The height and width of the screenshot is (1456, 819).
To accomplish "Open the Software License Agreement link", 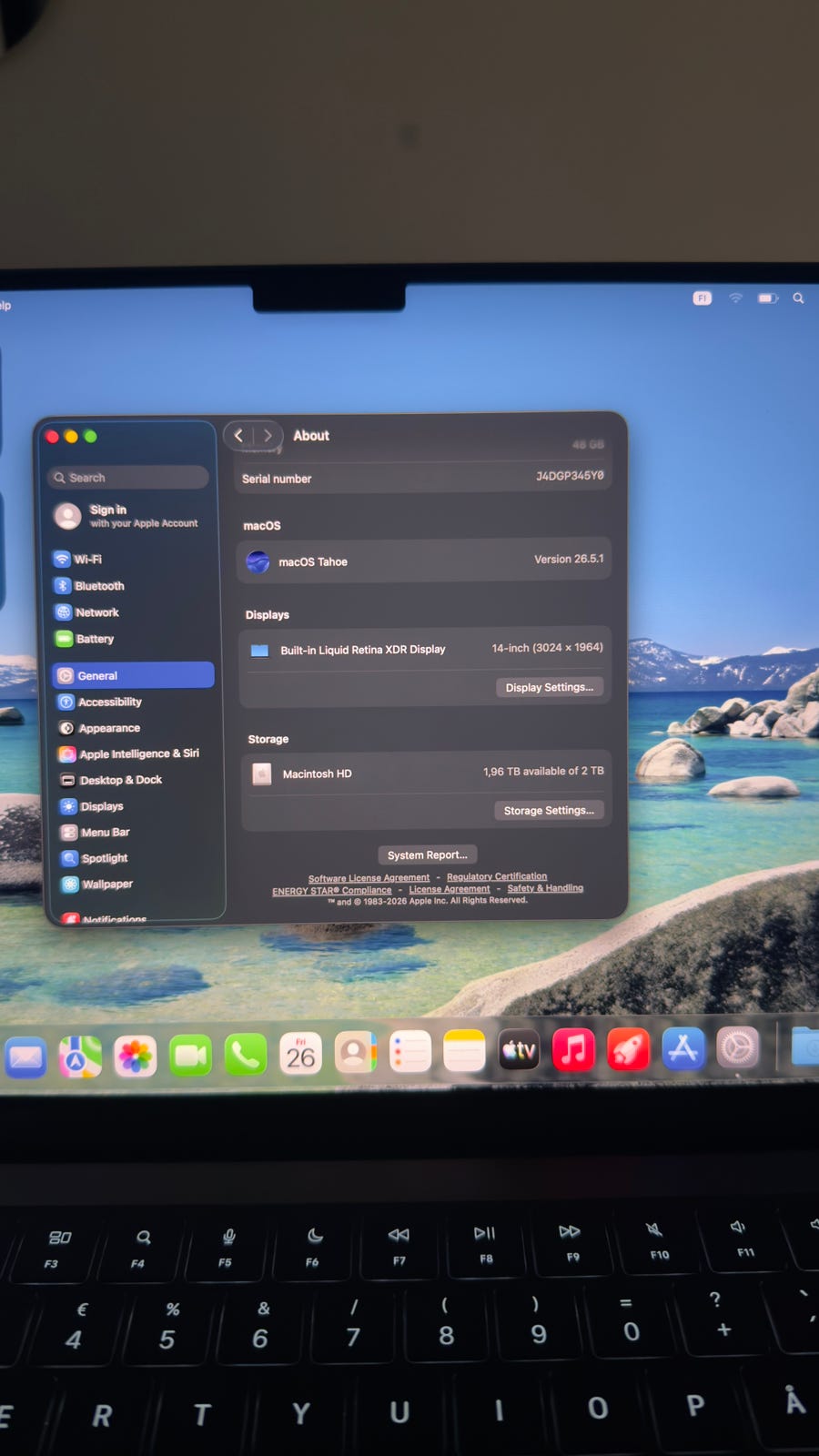I will coord(369,878).
